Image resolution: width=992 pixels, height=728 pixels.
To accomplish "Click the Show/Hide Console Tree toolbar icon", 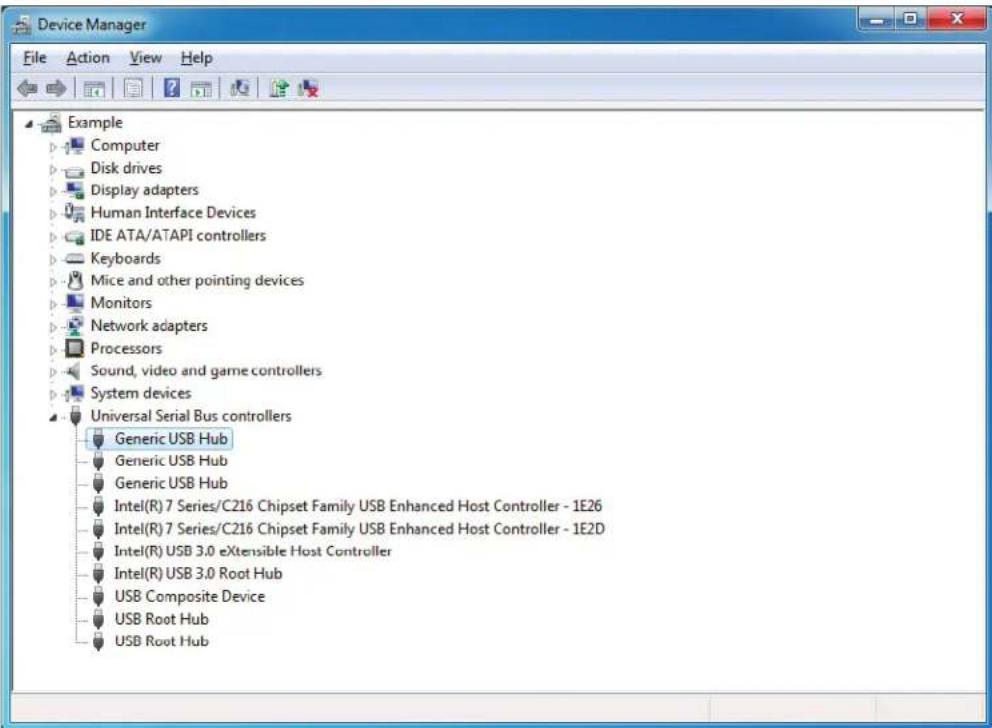I will 94,89.
